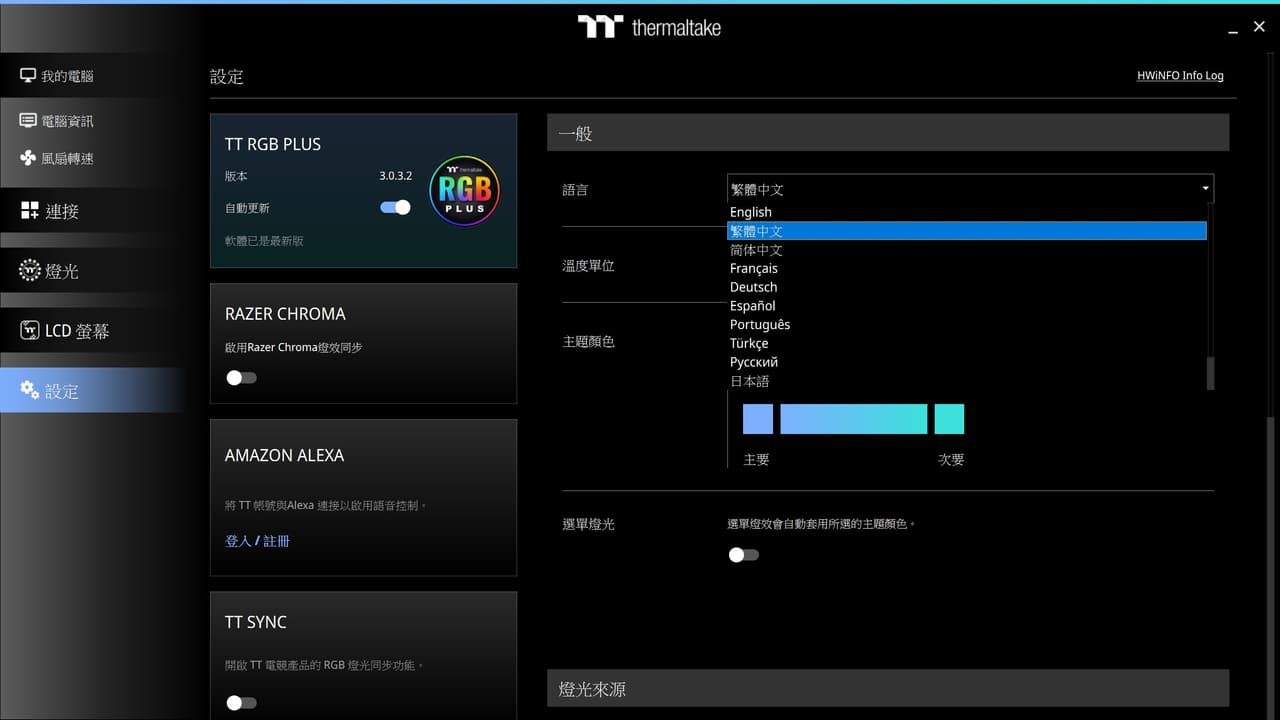Click the 主要 label under swatches

point(757,460)
